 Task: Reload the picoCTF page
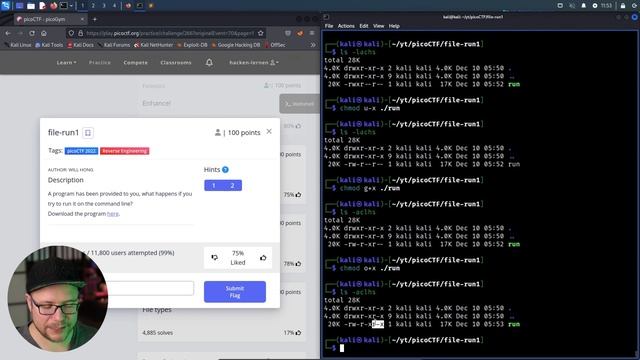[32, 33]
